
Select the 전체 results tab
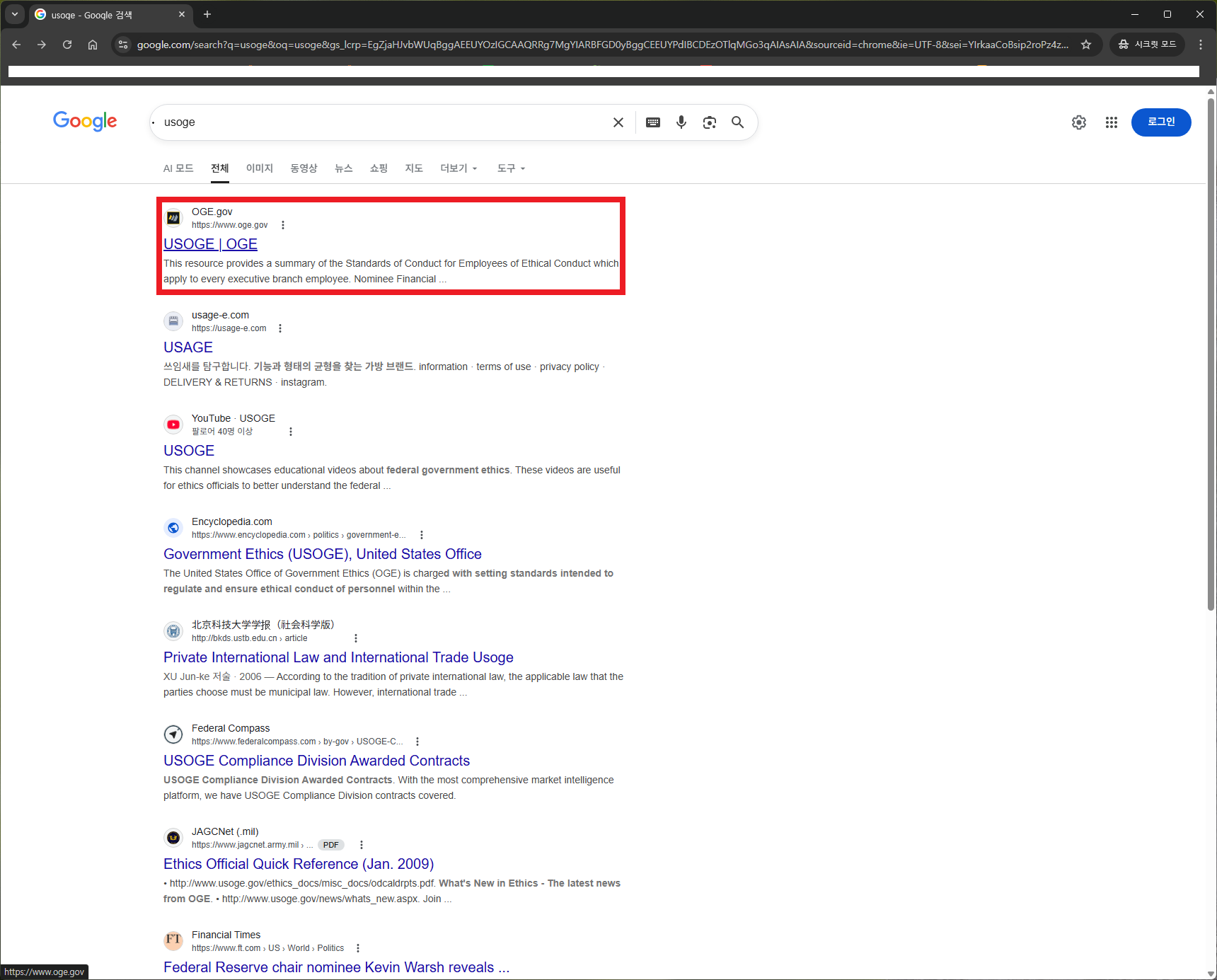coord(220,168)
